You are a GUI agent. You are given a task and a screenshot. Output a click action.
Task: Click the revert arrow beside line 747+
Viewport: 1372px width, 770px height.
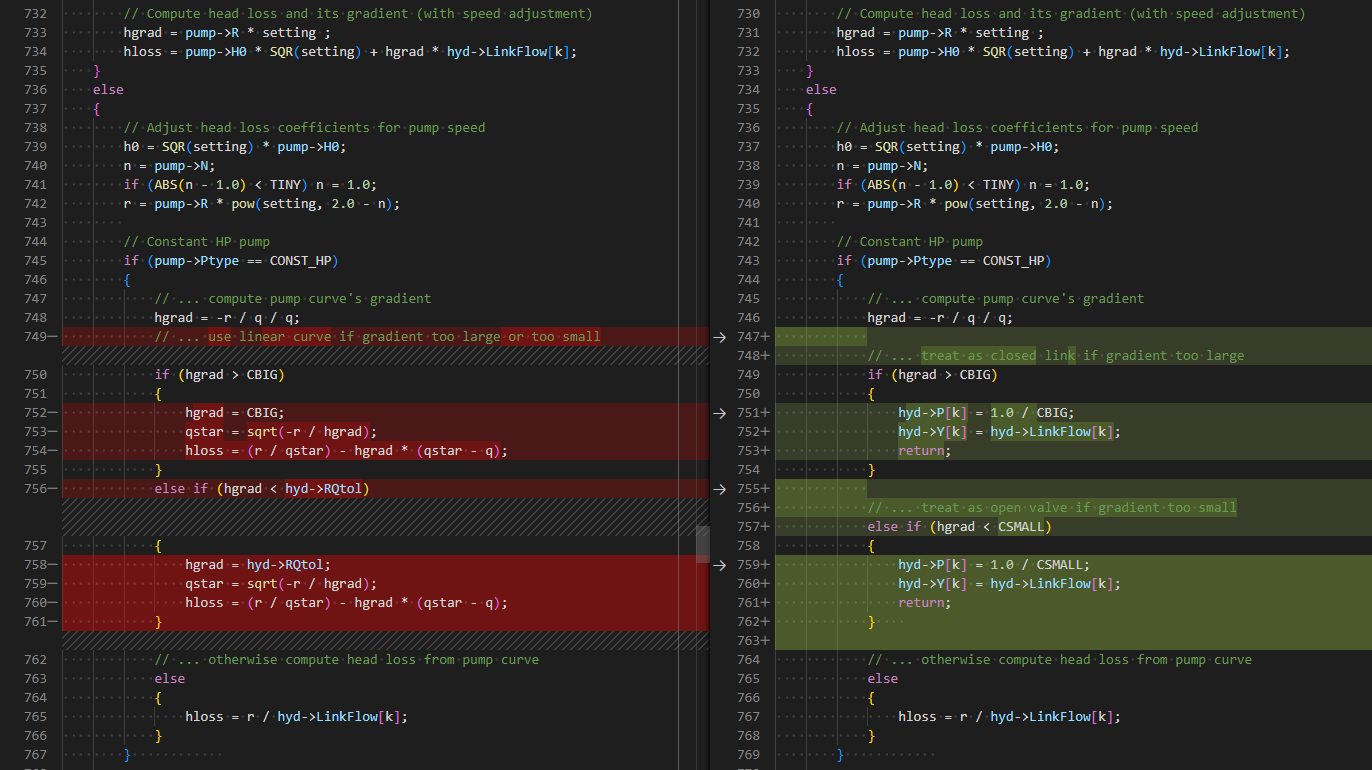[719, 337]
